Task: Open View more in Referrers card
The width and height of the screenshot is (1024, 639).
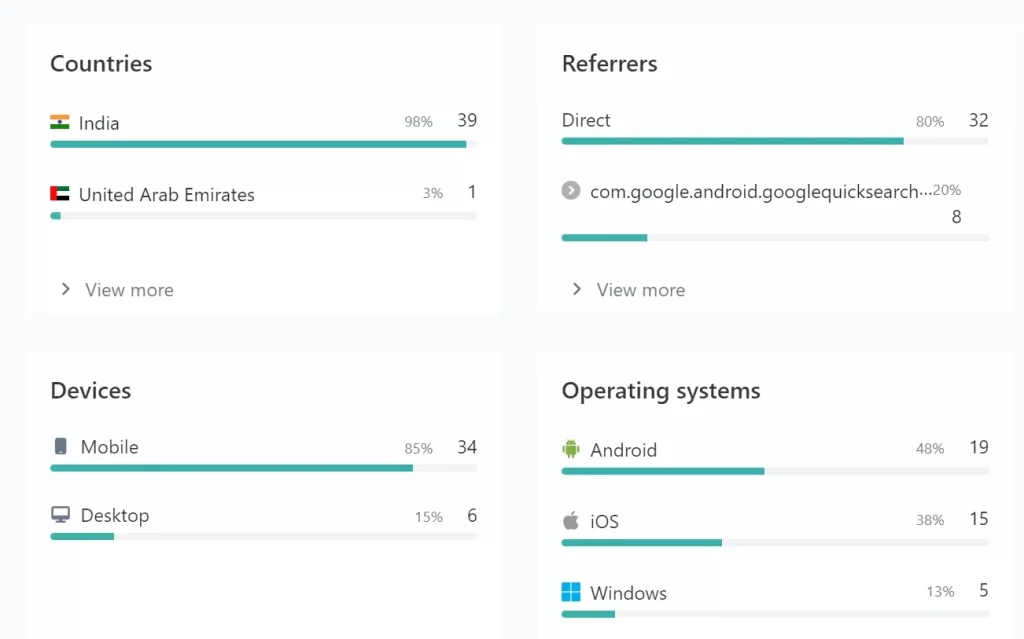Action: [x=641, y=290]
